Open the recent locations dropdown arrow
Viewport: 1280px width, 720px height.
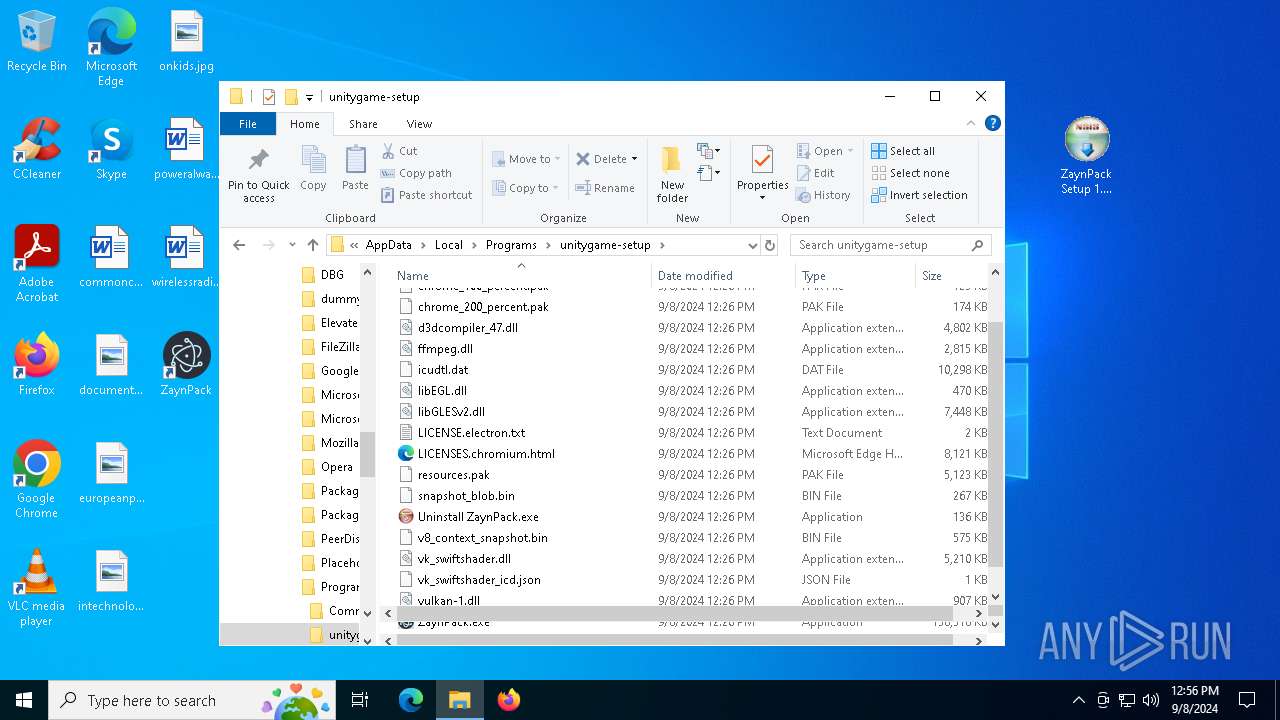[292, 245]
